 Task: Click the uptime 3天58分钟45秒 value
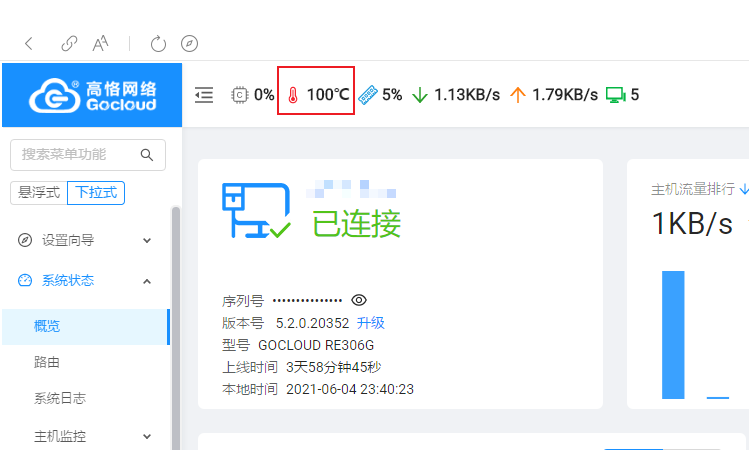pos(333,367)
